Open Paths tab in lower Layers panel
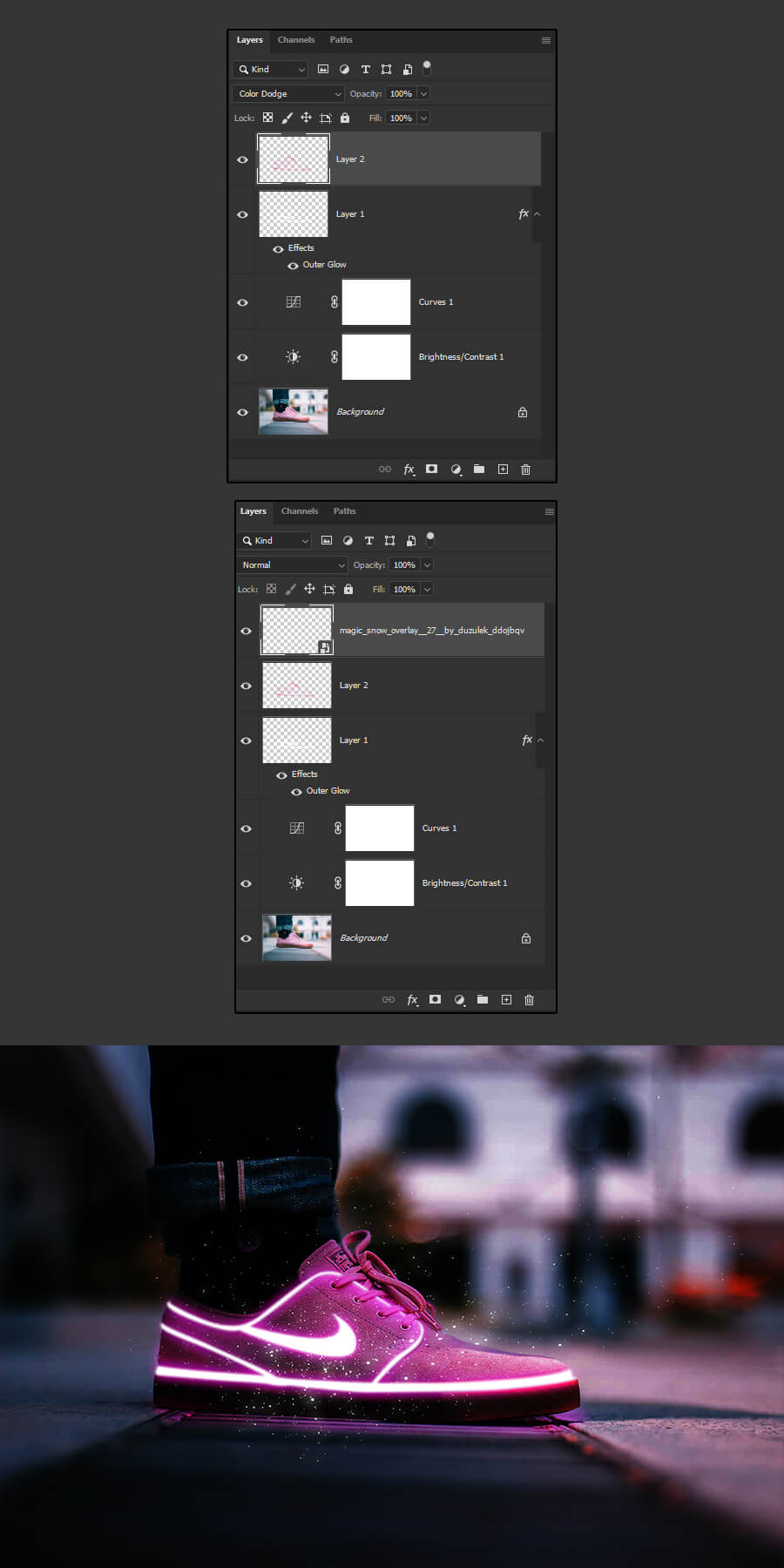Screen dimensions: 784x1568 344,511
